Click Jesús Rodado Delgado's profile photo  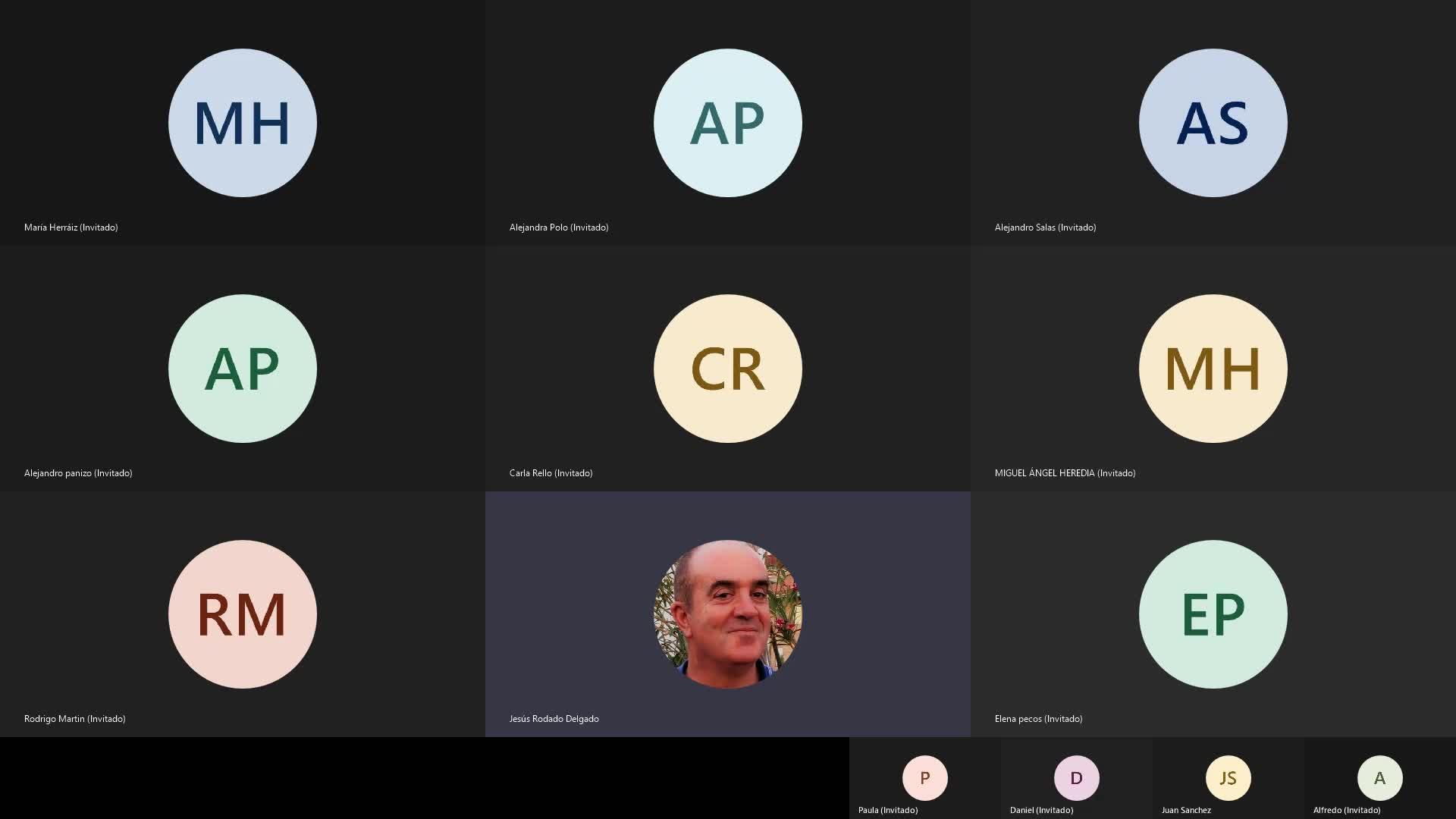click(728, 614)
